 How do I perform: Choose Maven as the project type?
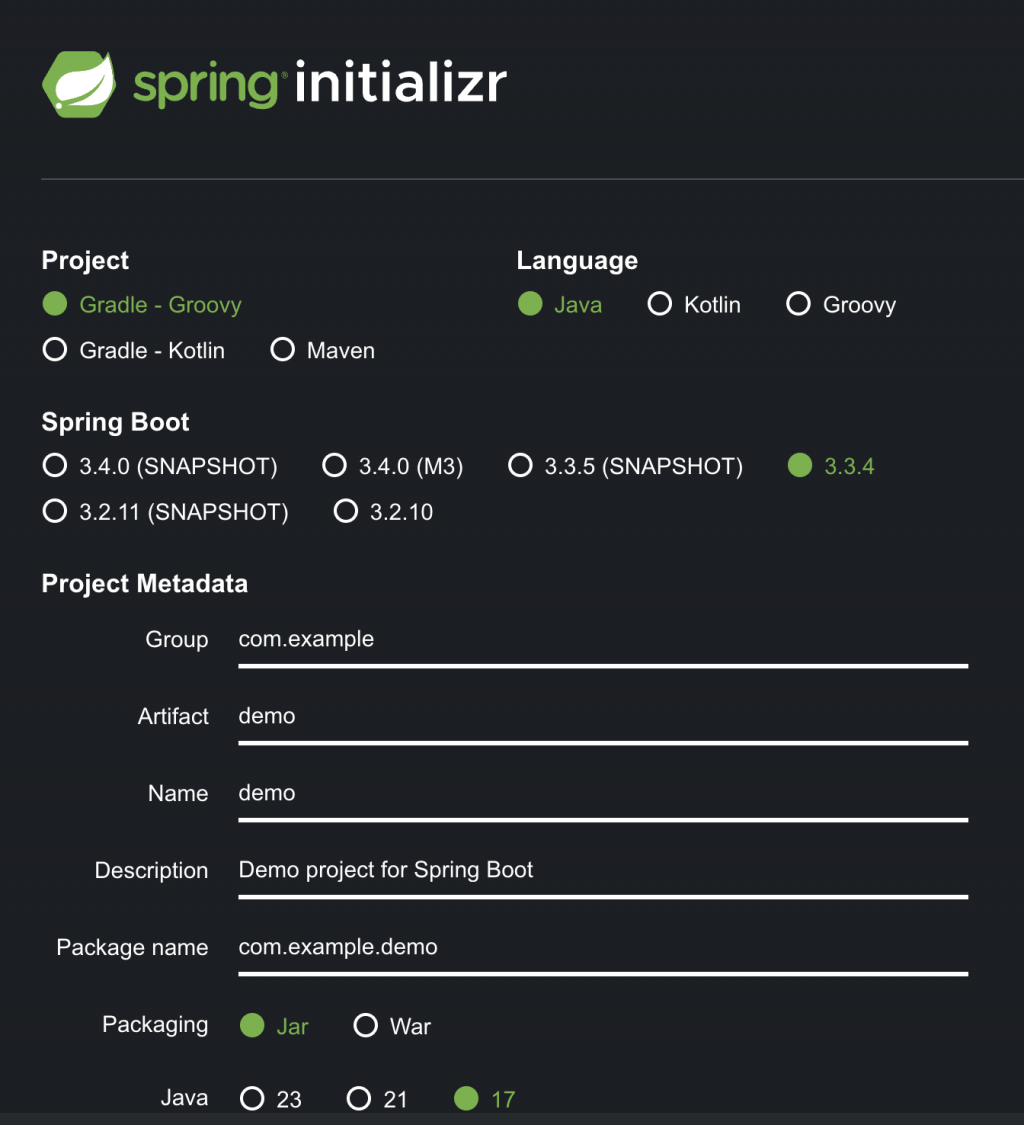click(x=283, y=351)
